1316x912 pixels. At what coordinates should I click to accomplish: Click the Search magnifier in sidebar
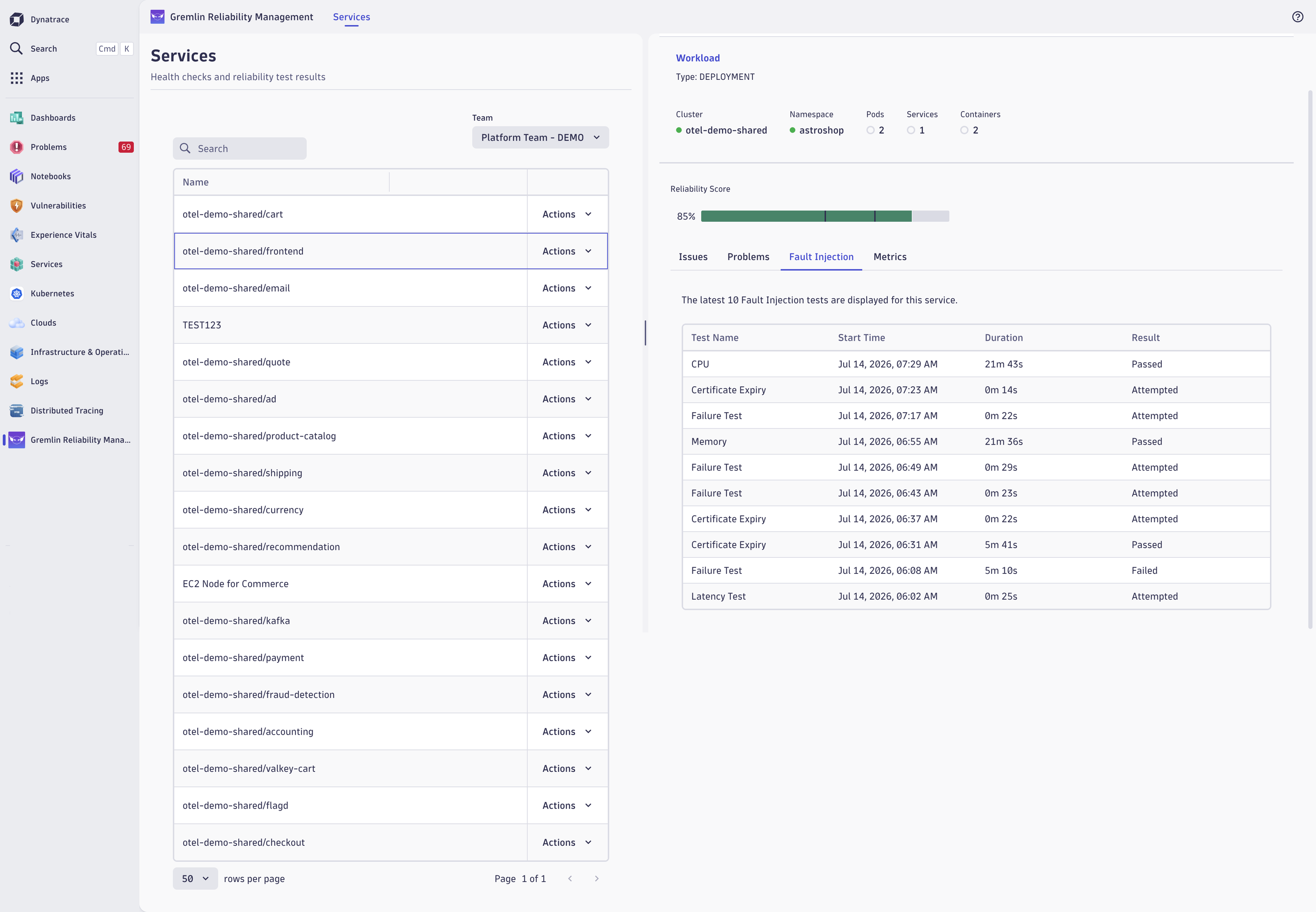pos(16,49)
